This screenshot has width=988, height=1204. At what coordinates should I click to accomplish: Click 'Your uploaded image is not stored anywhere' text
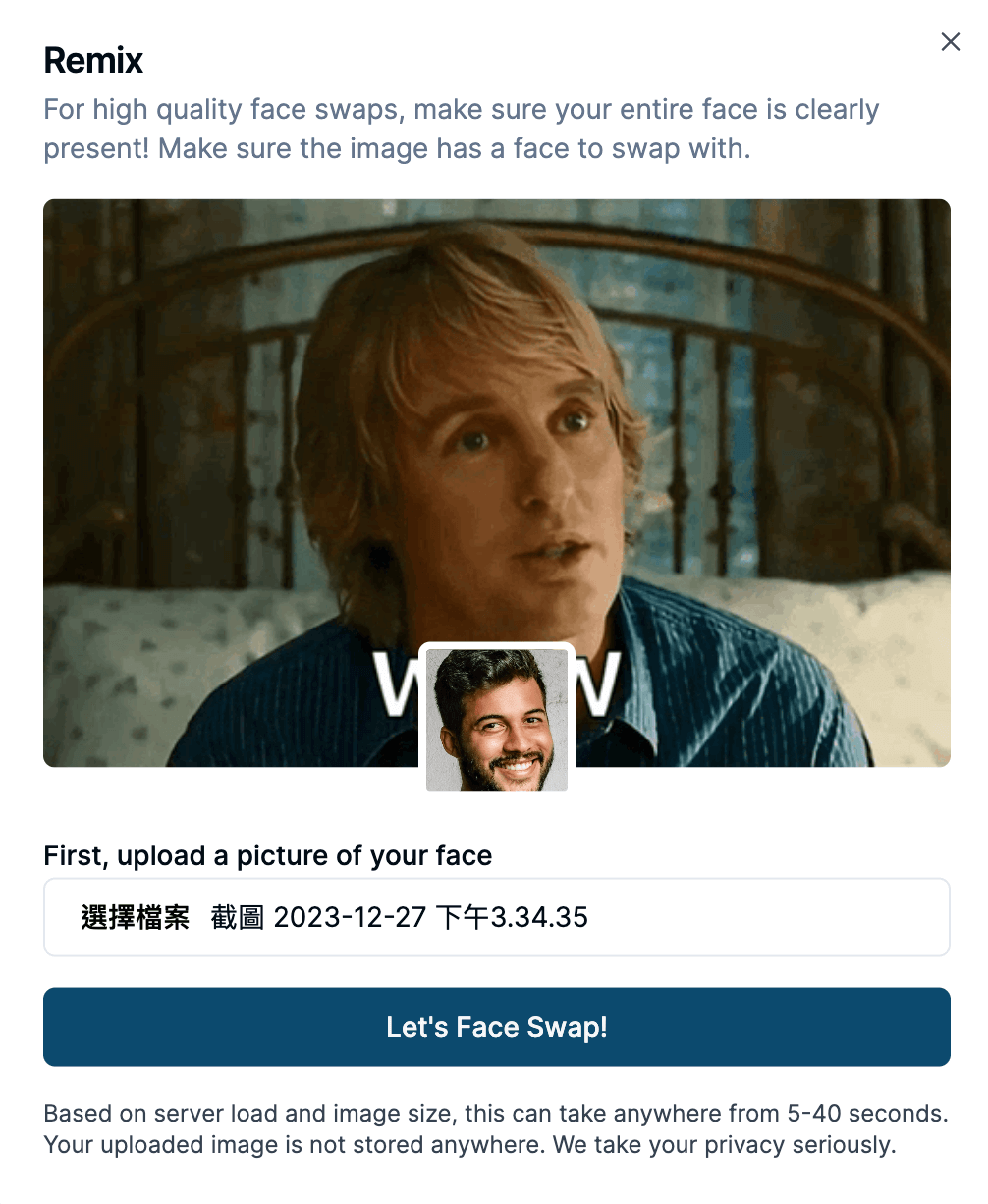[295, 1145]
